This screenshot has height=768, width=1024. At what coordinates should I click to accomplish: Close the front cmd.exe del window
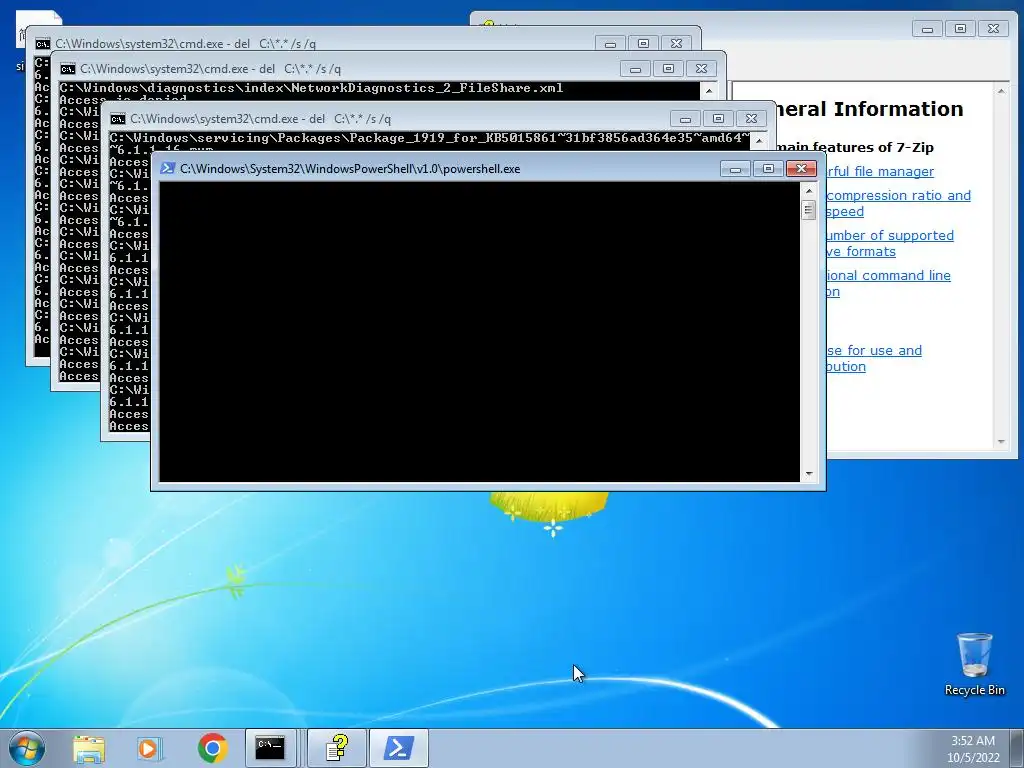point(751,119)
